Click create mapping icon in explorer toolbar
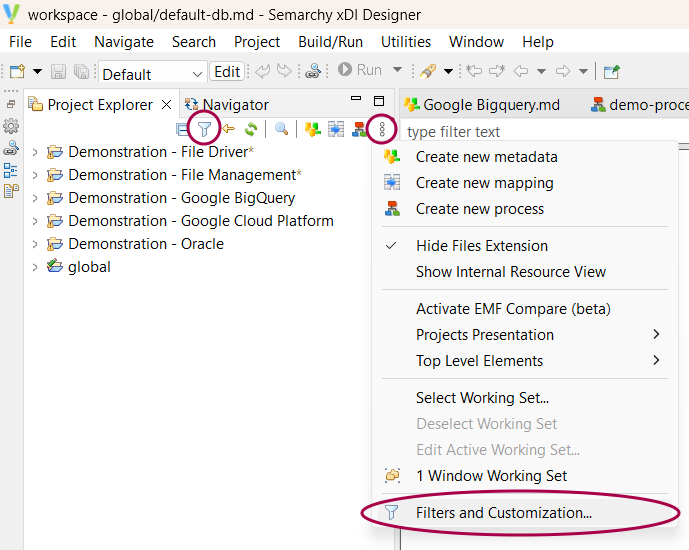Screen dimensions: 689x550 336,129
